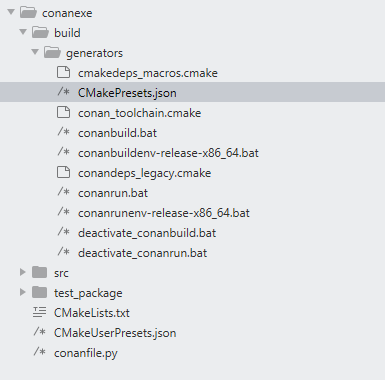The height and width of the screenshot is (380, 385).
Task: Click the file icon beside conan_toolchain.cmake
Action: pyautogui.click(x=63, y=112)
